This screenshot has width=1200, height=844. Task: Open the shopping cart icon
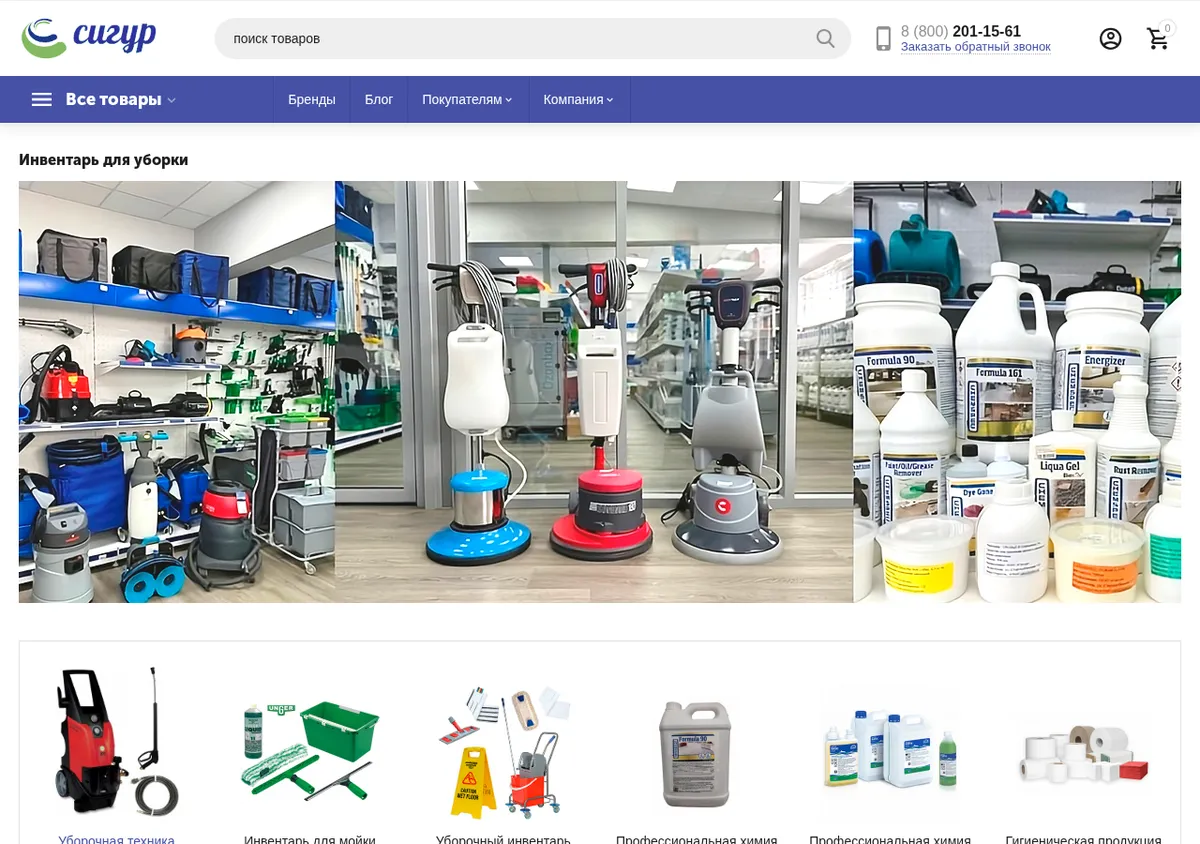coord(1158,38)
